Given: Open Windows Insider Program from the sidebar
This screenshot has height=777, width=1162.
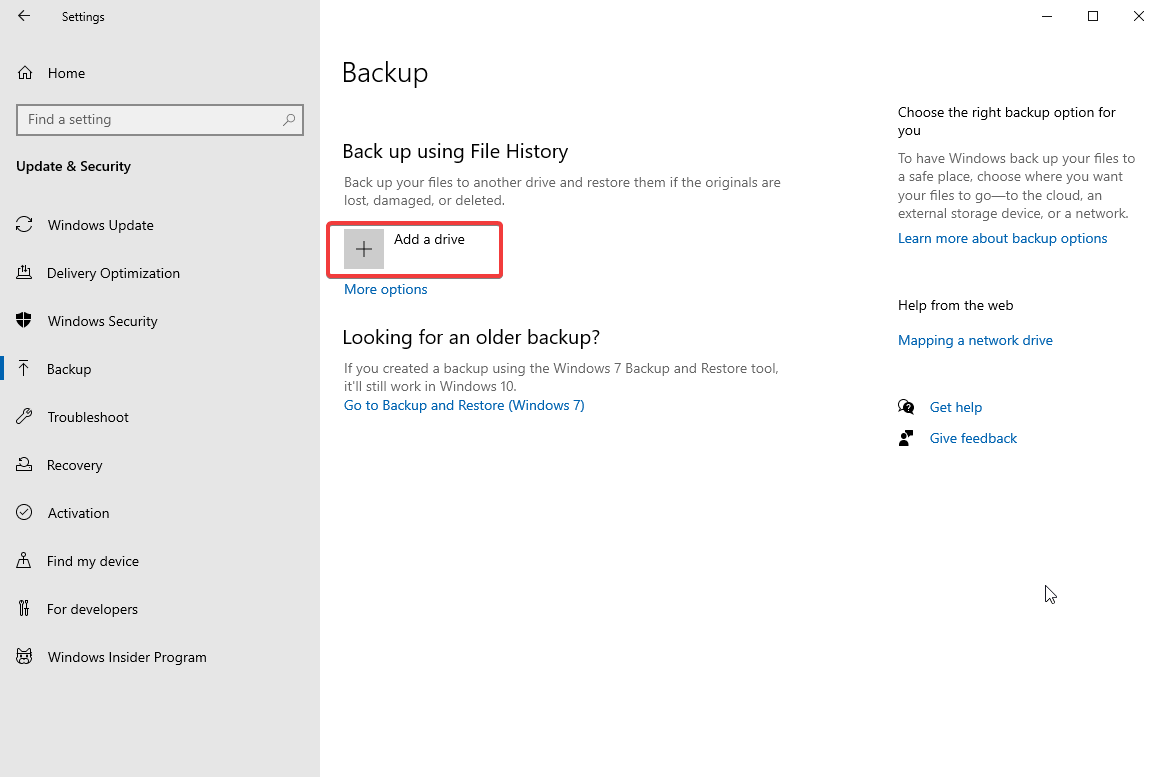Looking at the screenshot, I should click(24, 656).
